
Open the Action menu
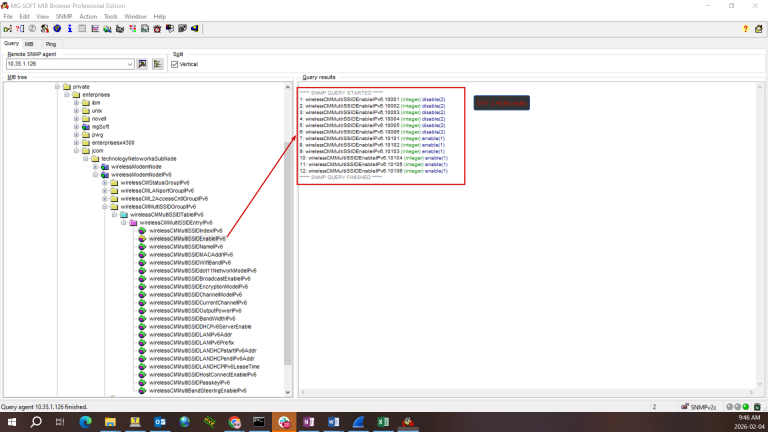click(88, 16)
